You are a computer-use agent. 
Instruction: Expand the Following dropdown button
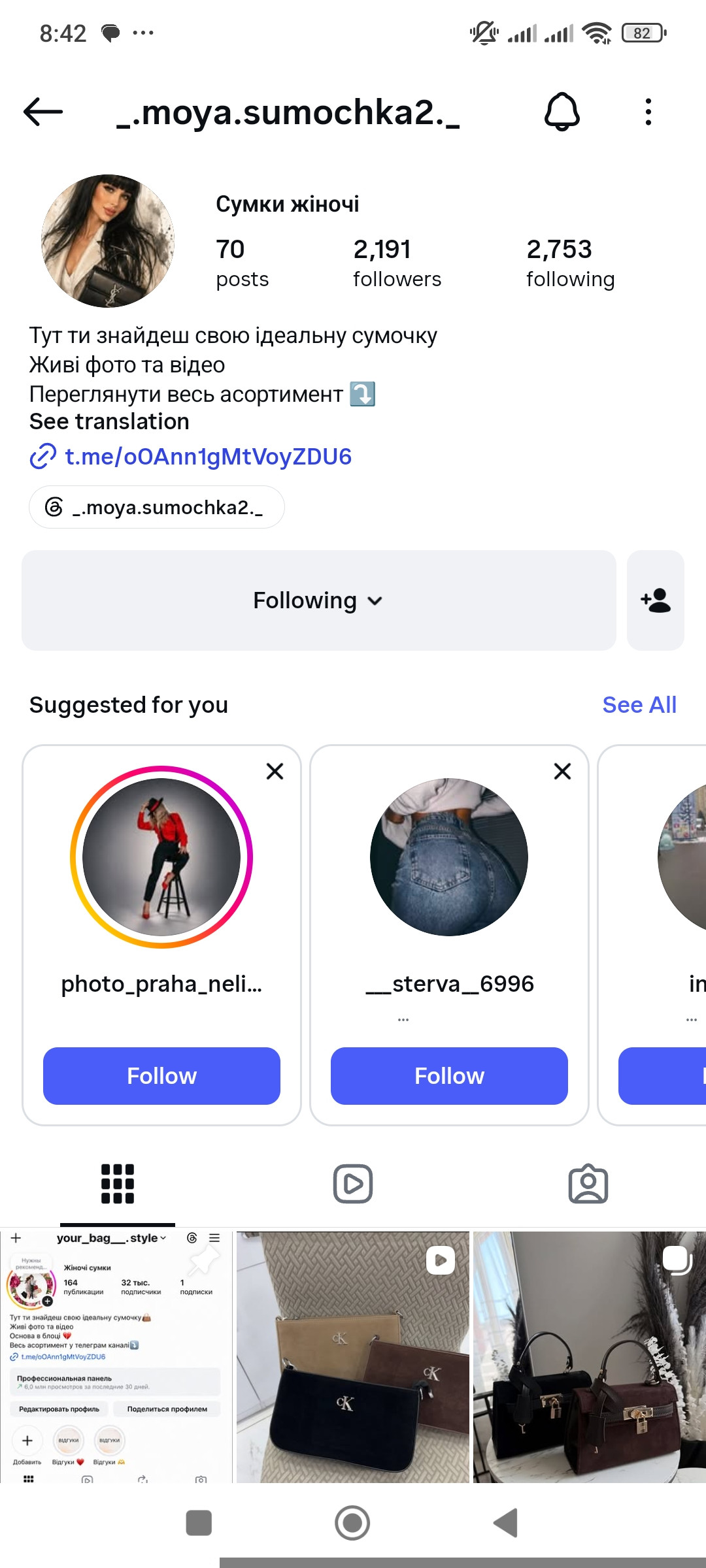(x=319, y=600)
